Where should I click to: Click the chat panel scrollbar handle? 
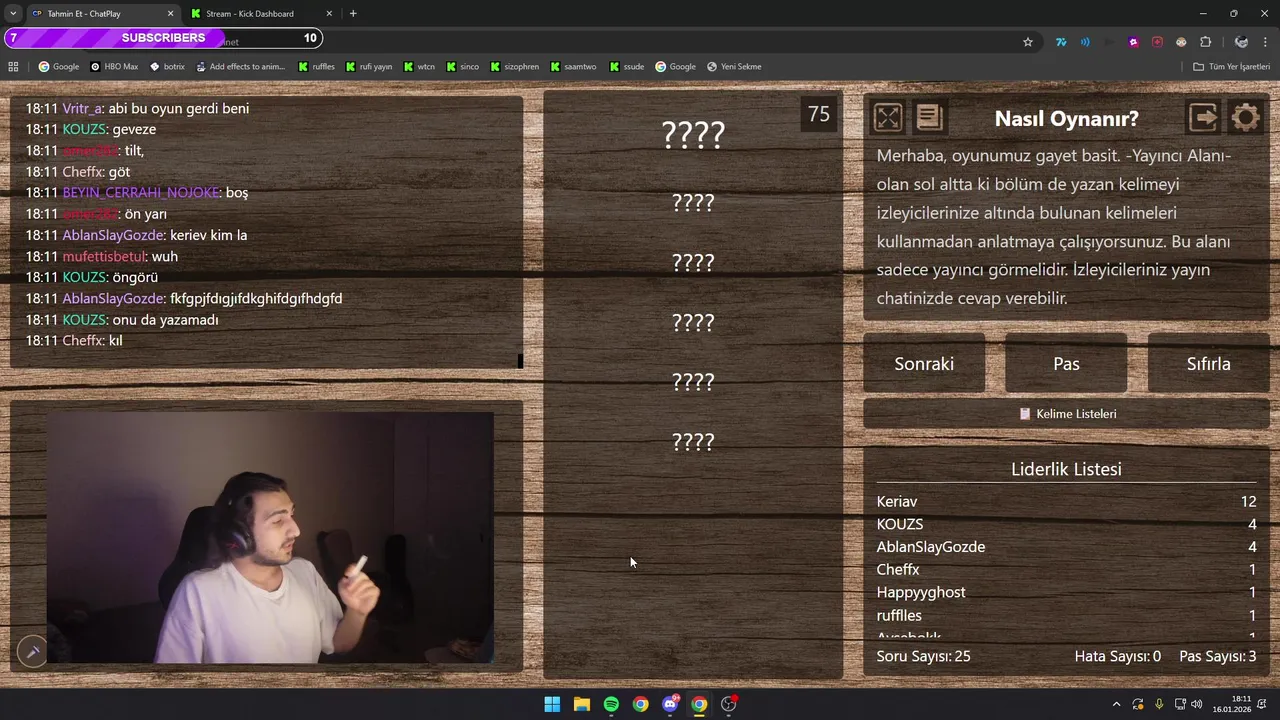(x=520, y=361)
